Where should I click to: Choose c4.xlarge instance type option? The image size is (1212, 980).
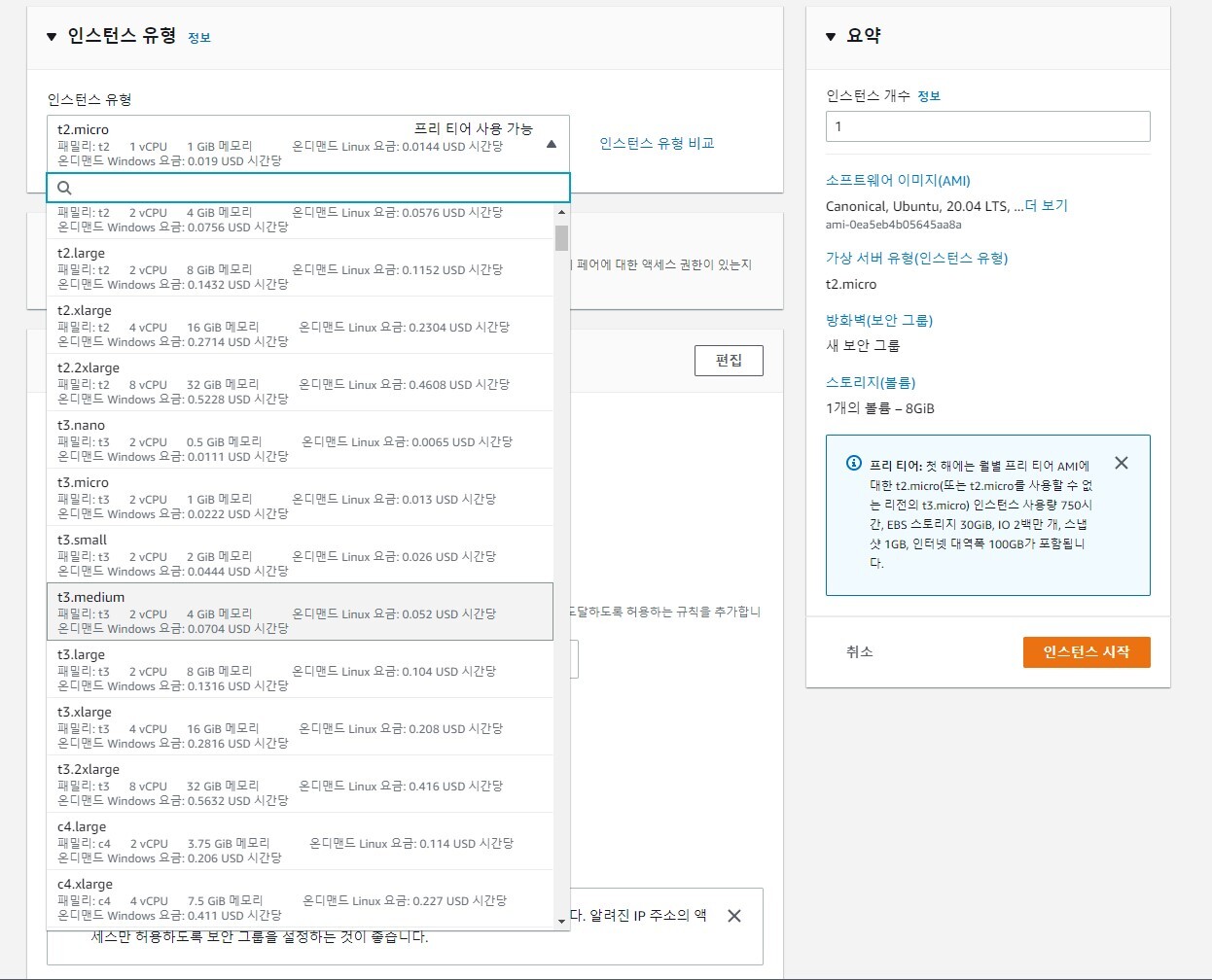pos(300,899)
